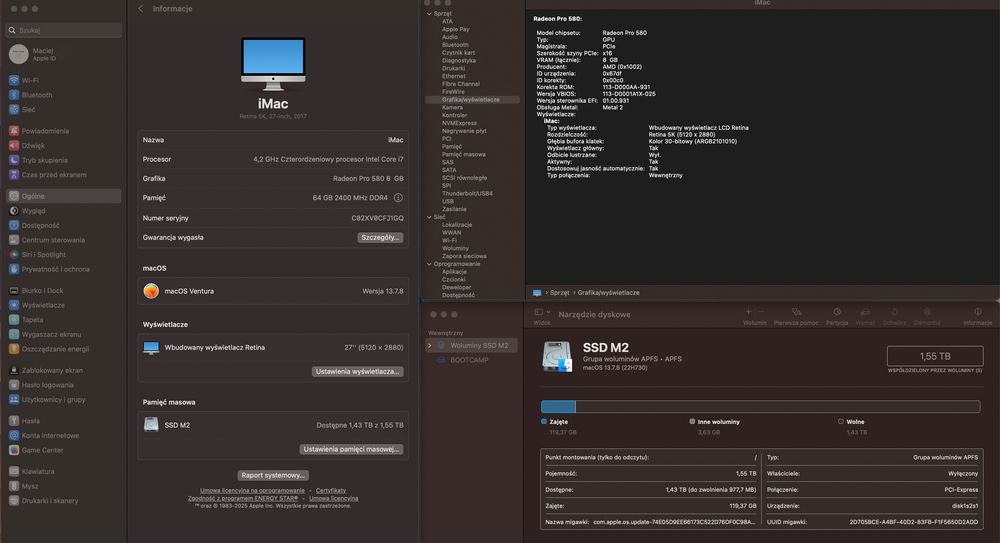Open Zgodność z programem ENERGY STAR link
The width and height of the screenshot is (1000, 543).
(x=243, y=498)
